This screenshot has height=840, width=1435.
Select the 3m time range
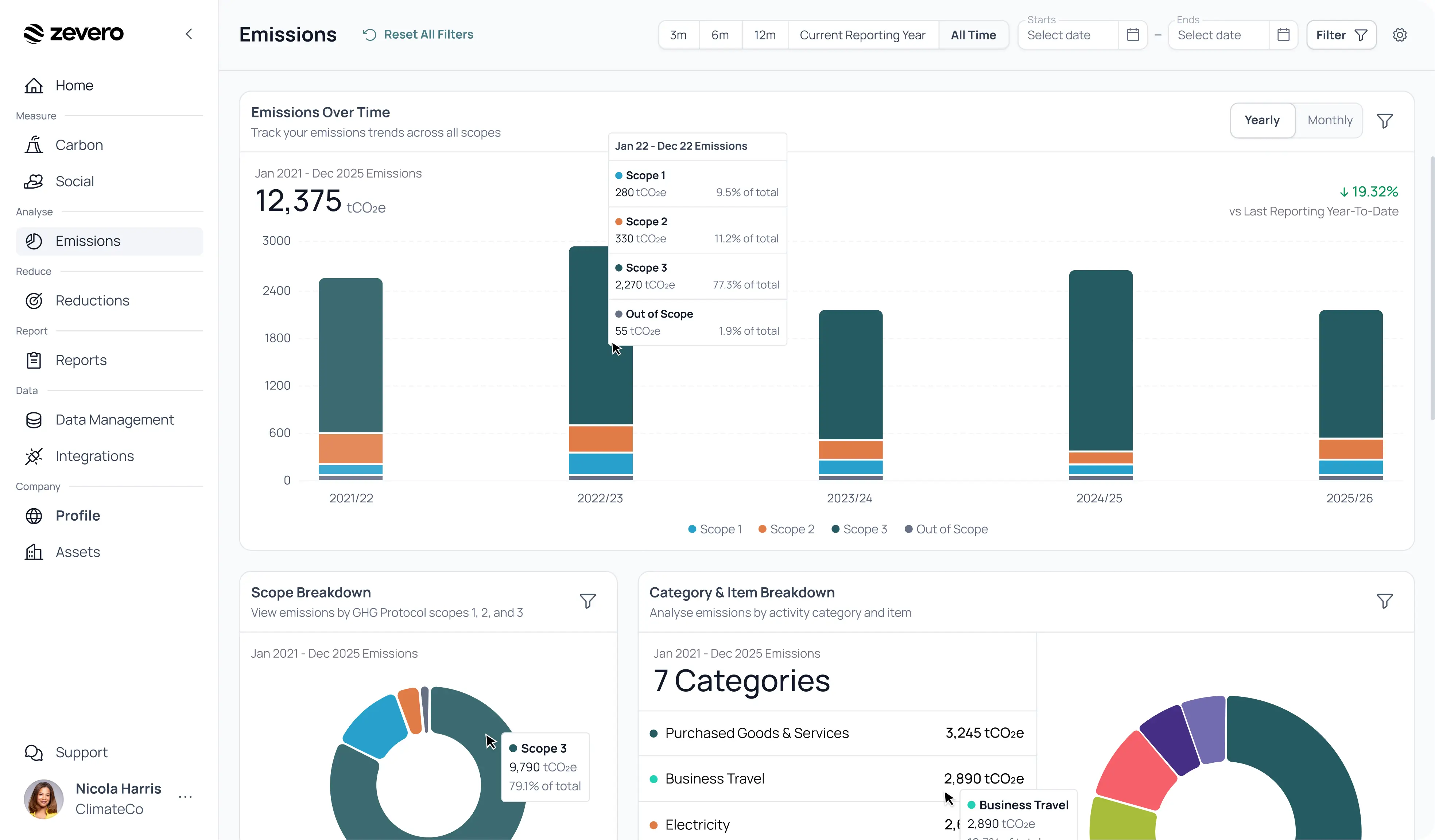point(678,35)
